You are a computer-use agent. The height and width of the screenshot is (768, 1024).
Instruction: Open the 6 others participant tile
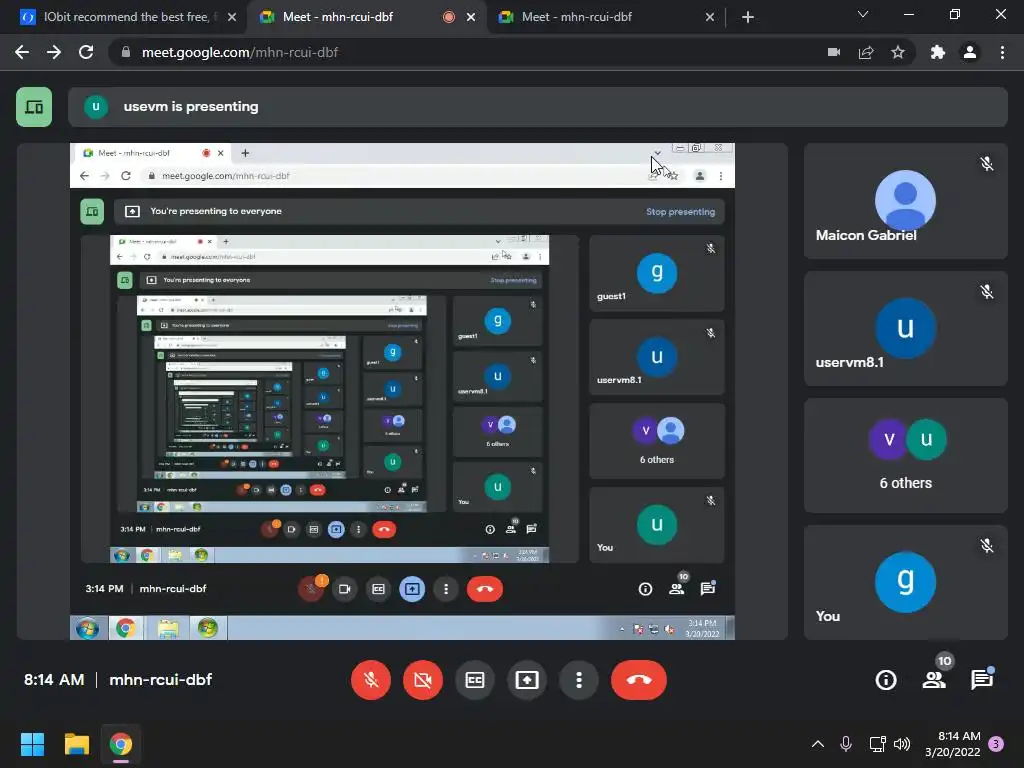[x=905, y=455]
